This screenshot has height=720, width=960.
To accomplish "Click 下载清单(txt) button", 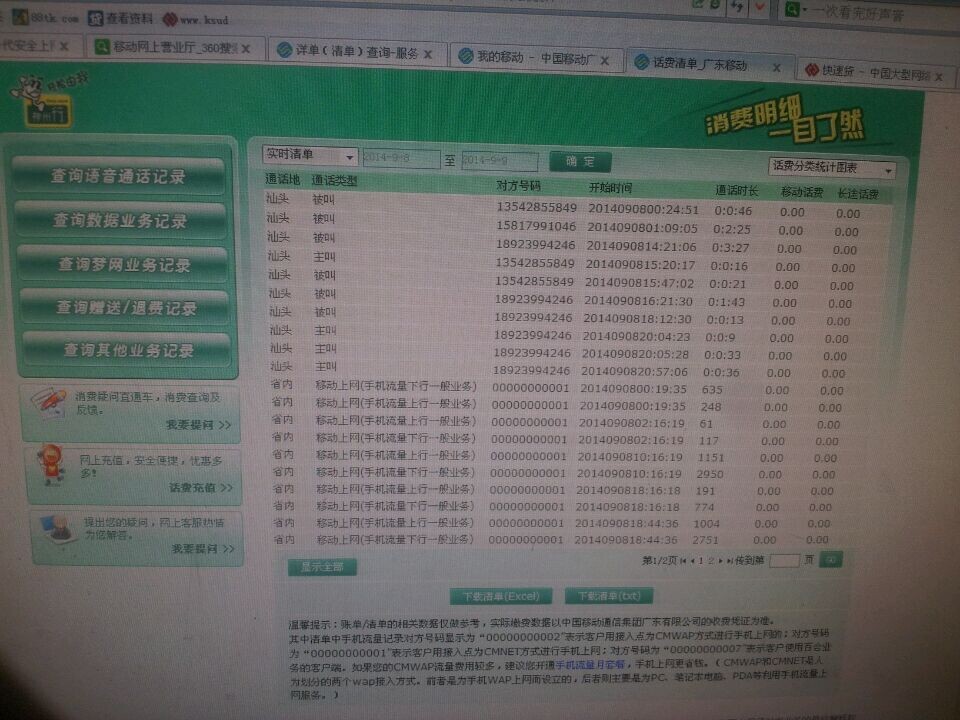I will coord(609,596).
